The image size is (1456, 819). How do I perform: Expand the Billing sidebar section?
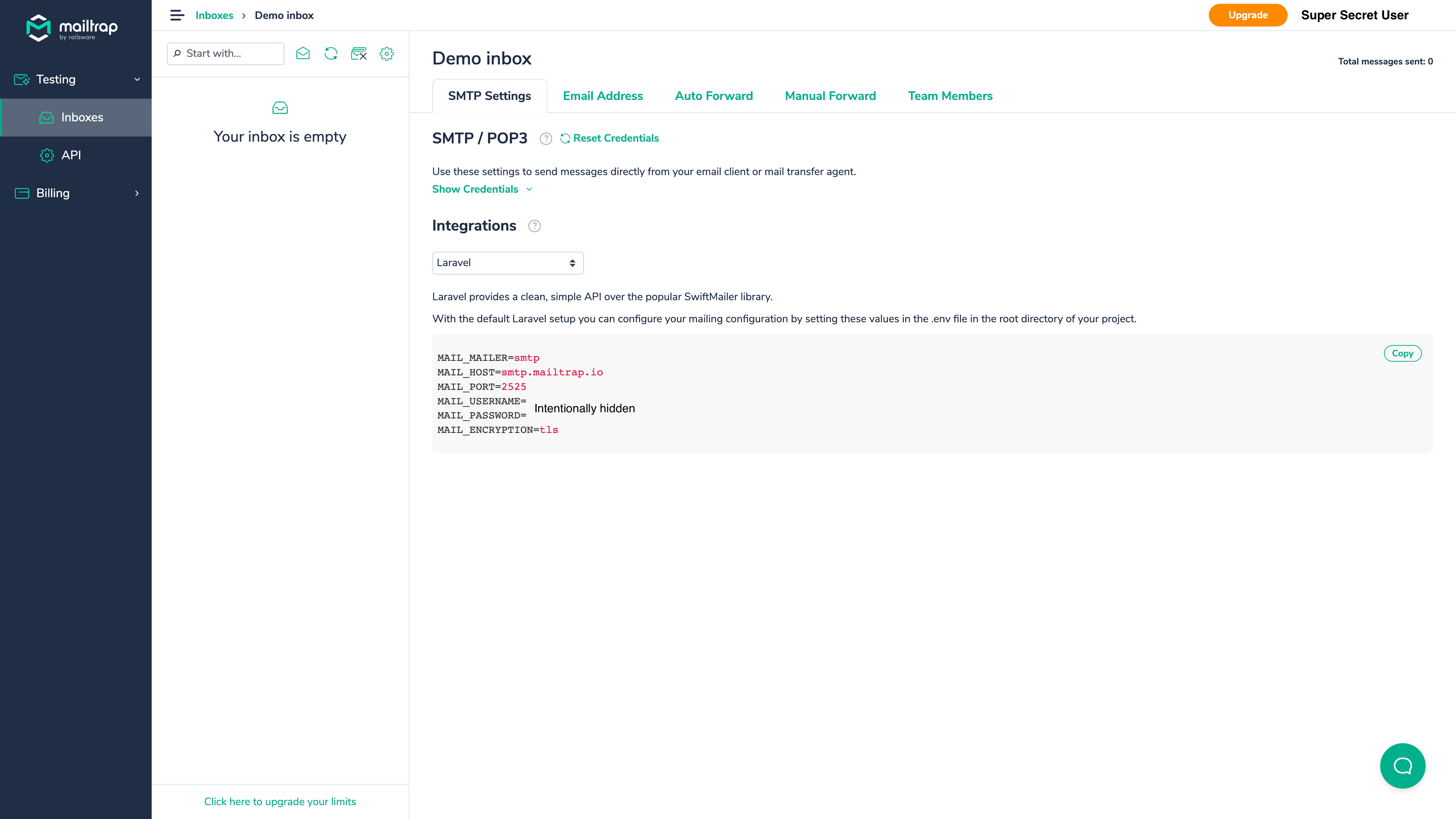[x=137, y=193]
